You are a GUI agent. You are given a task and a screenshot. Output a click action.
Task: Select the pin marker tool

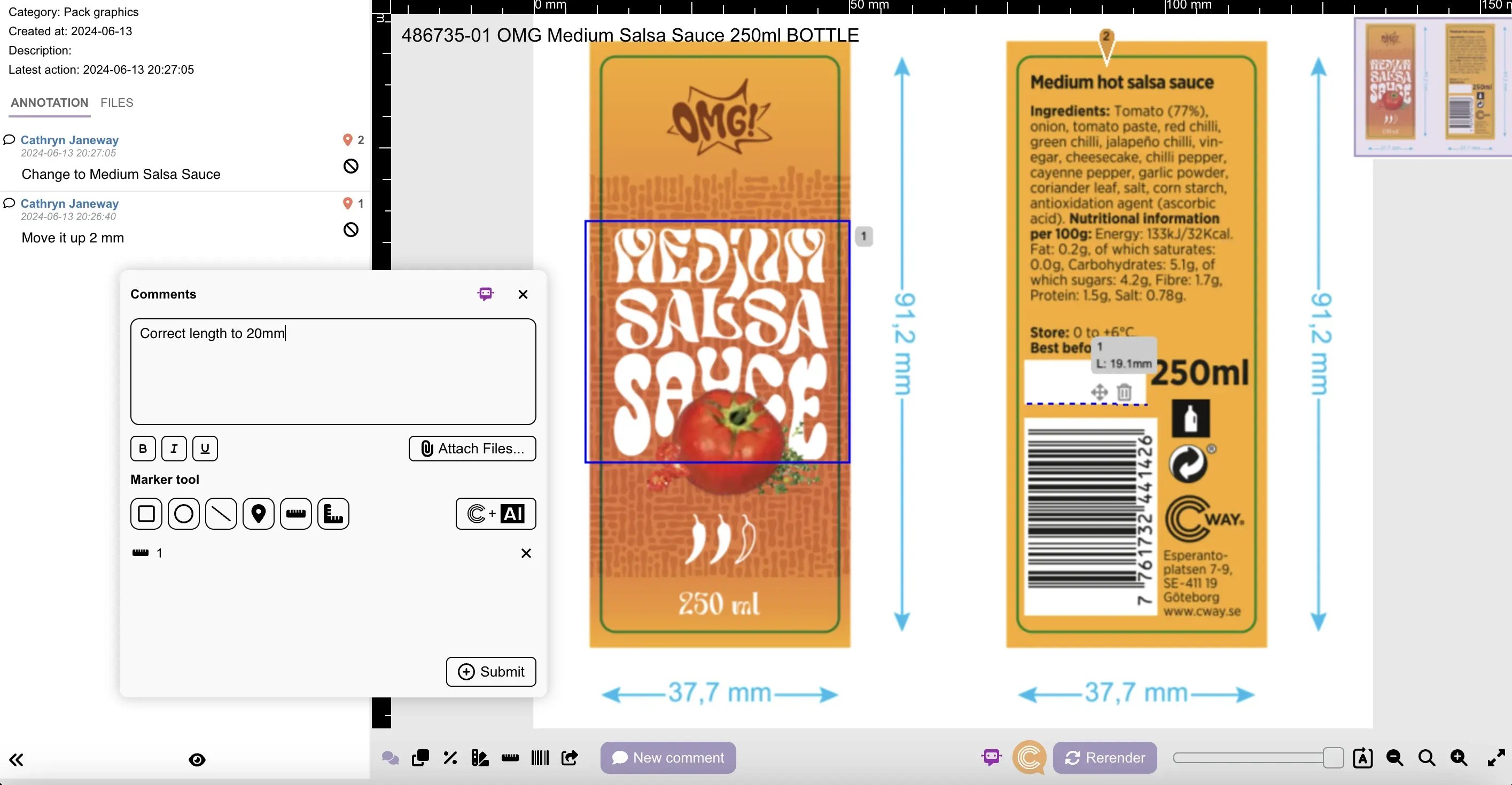[x=258, y=513]
